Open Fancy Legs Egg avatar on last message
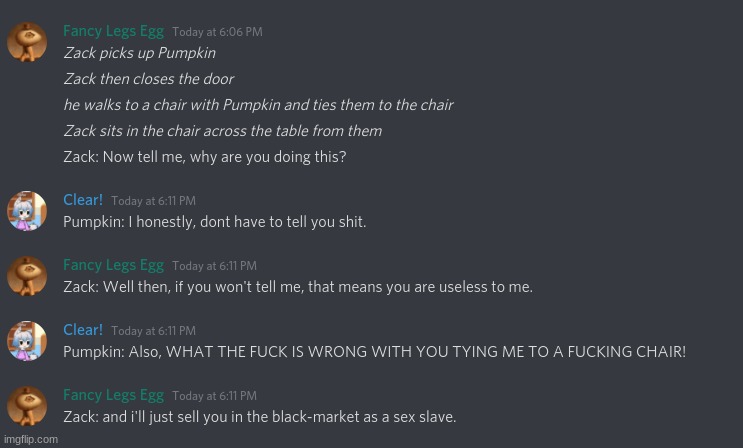743x448 pixels. pyautogui.click(x=27, y=406)
